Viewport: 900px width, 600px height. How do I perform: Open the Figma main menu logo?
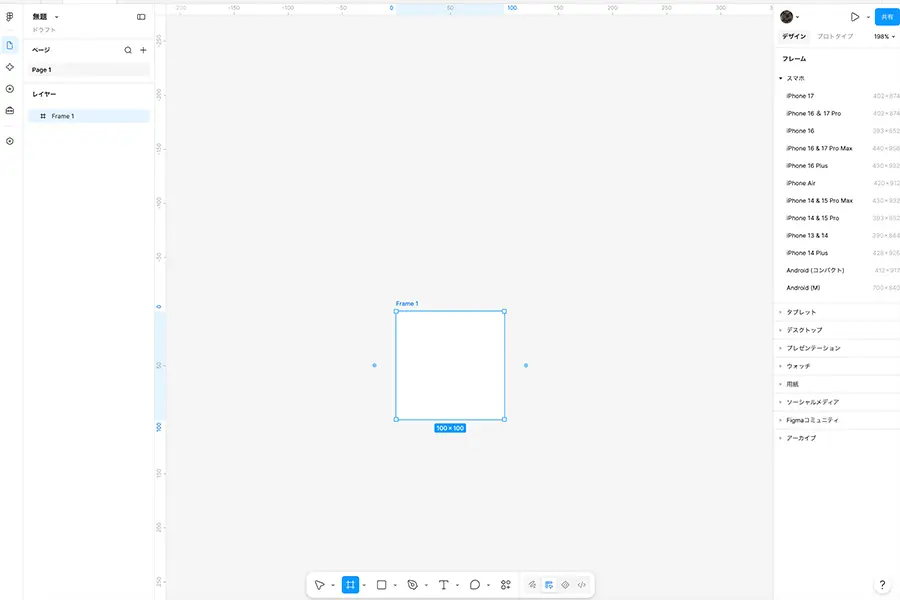pyautogui.click(x=10, y=17)
